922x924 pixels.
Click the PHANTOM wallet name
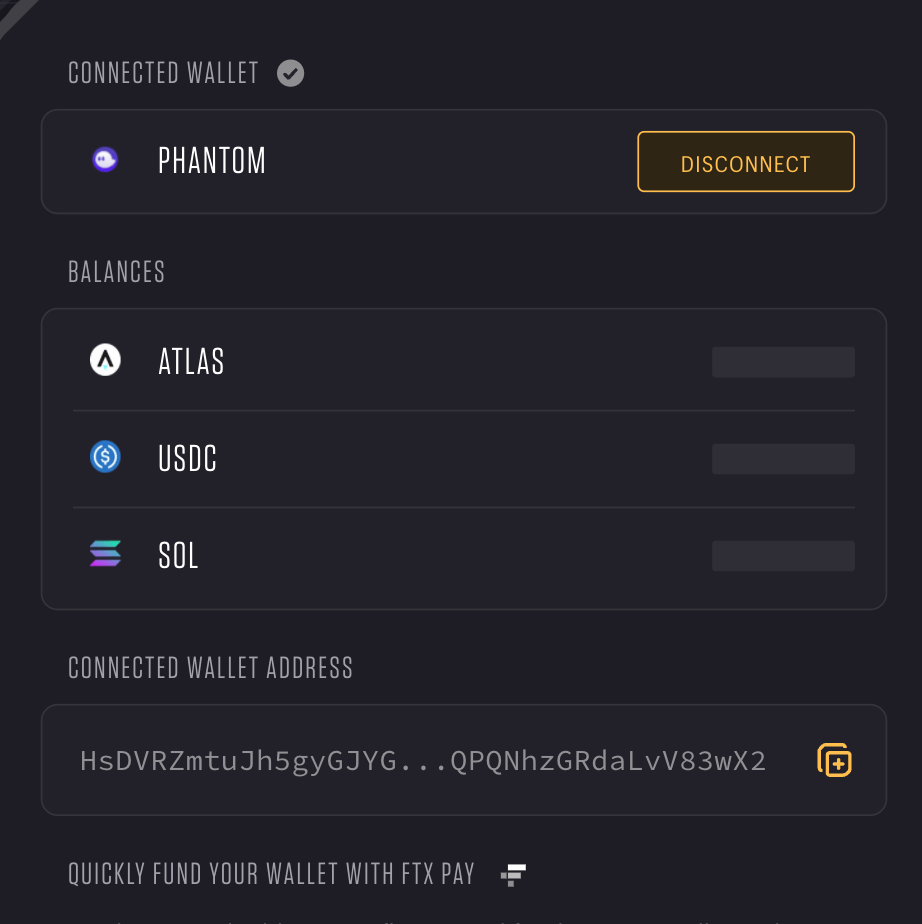212,160
